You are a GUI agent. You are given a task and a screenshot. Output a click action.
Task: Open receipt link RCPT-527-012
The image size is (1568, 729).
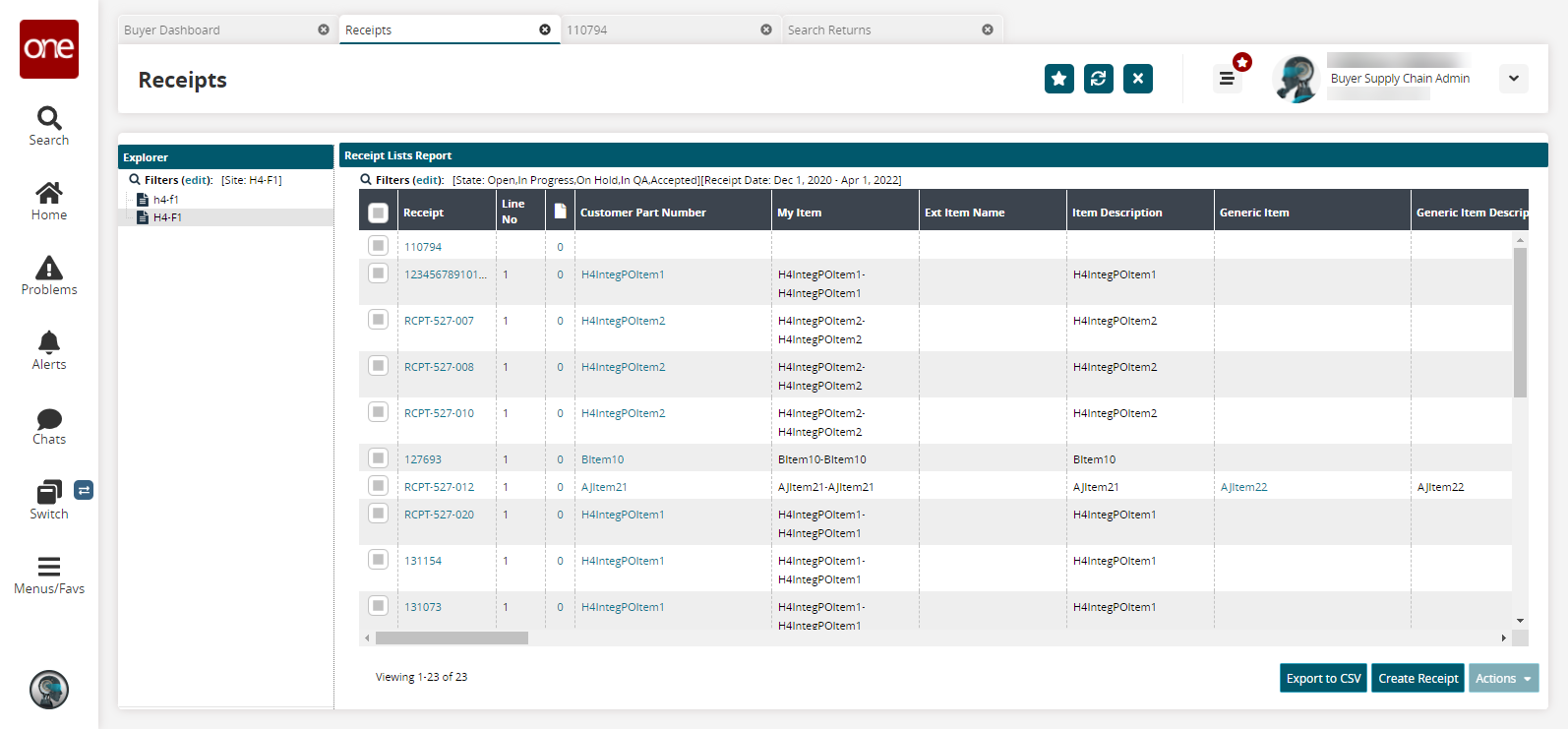(x=439, y=487)
